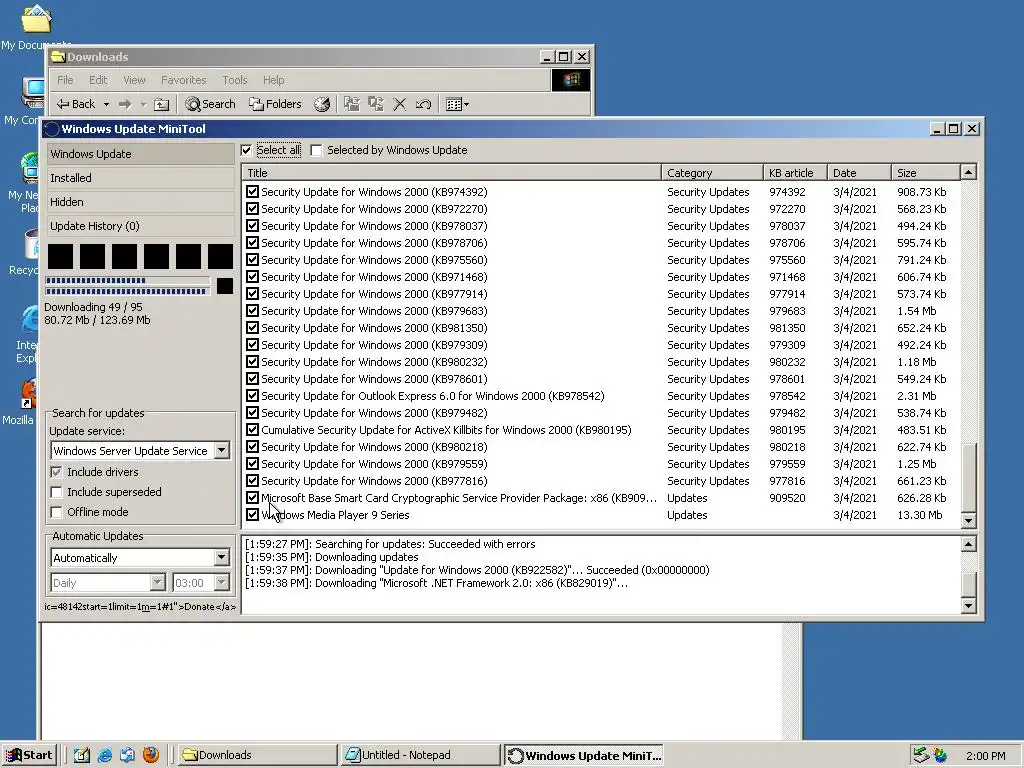Open the File menu in the Downloads window

[65, 80]
